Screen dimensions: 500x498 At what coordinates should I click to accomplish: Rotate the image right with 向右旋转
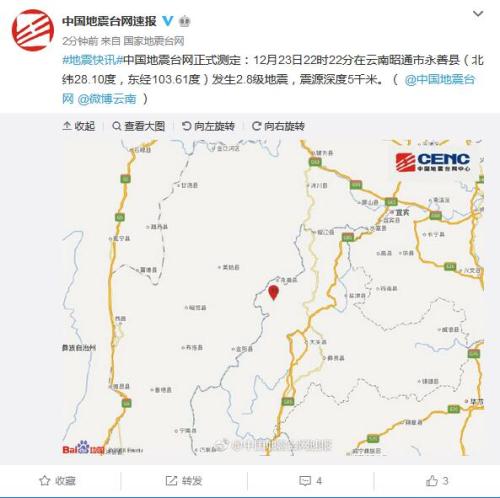pyautogui.click(x=278, y=126)
